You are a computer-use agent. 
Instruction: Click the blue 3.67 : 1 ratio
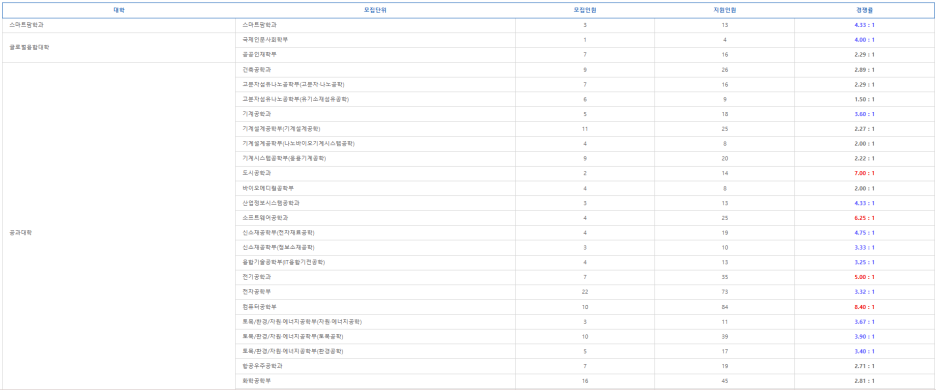[x=864, y=322]
